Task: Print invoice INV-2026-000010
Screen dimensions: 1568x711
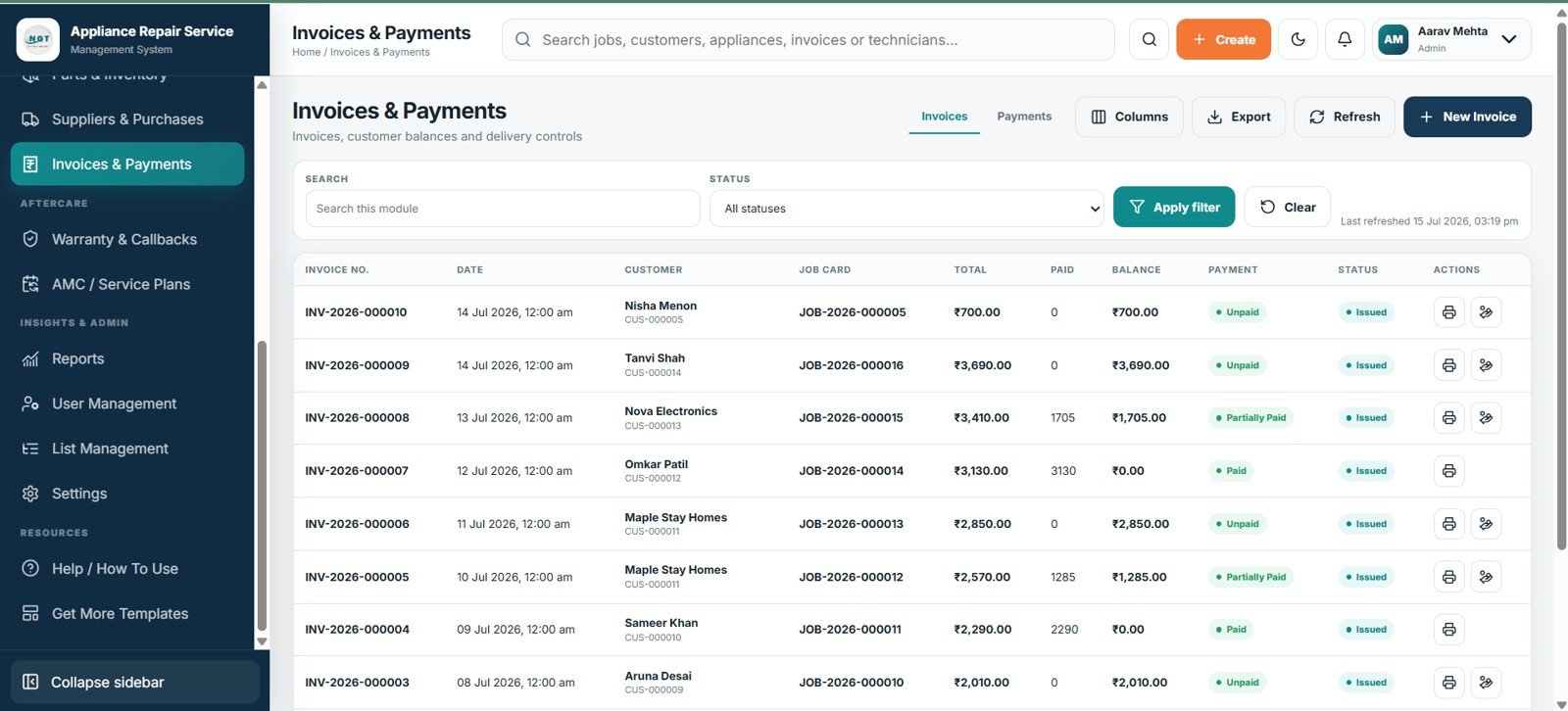Action: click(1448, 312)
